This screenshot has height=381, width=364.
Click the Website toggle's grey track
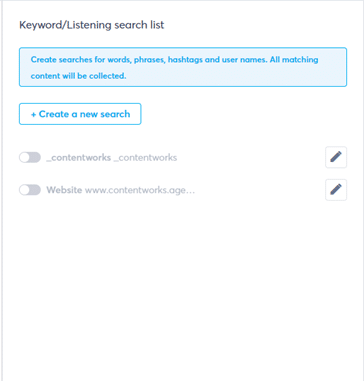[x=35, y=190]
